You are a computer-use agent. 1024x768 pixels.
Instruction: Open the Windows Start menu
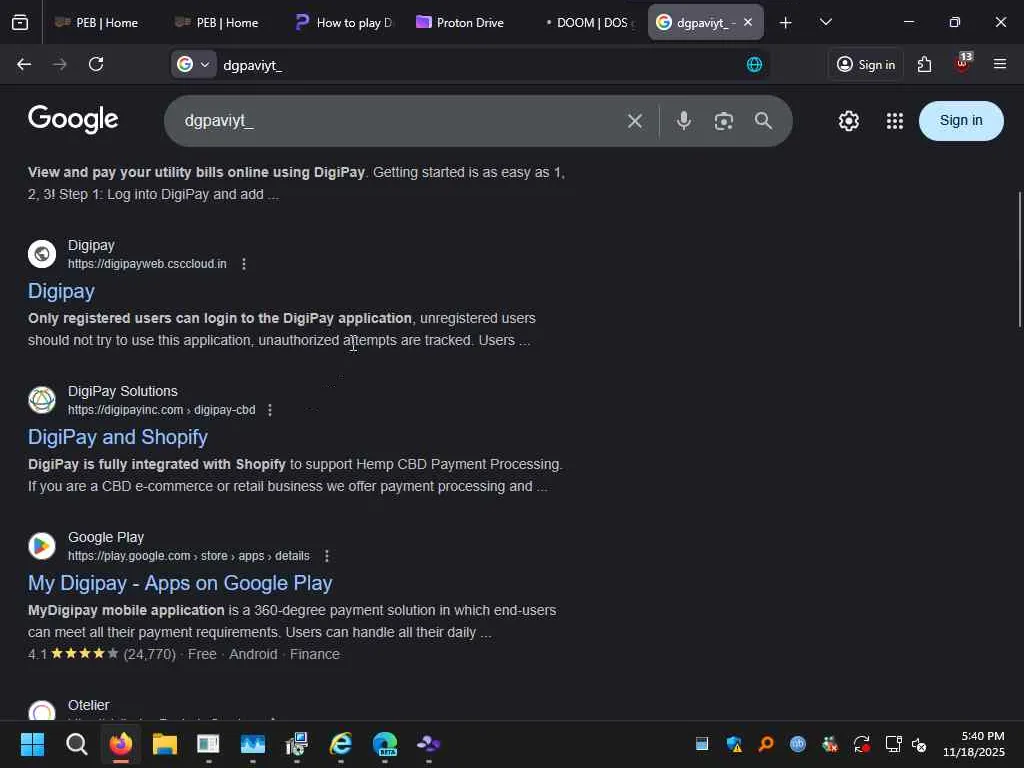[x=32, y=744]
